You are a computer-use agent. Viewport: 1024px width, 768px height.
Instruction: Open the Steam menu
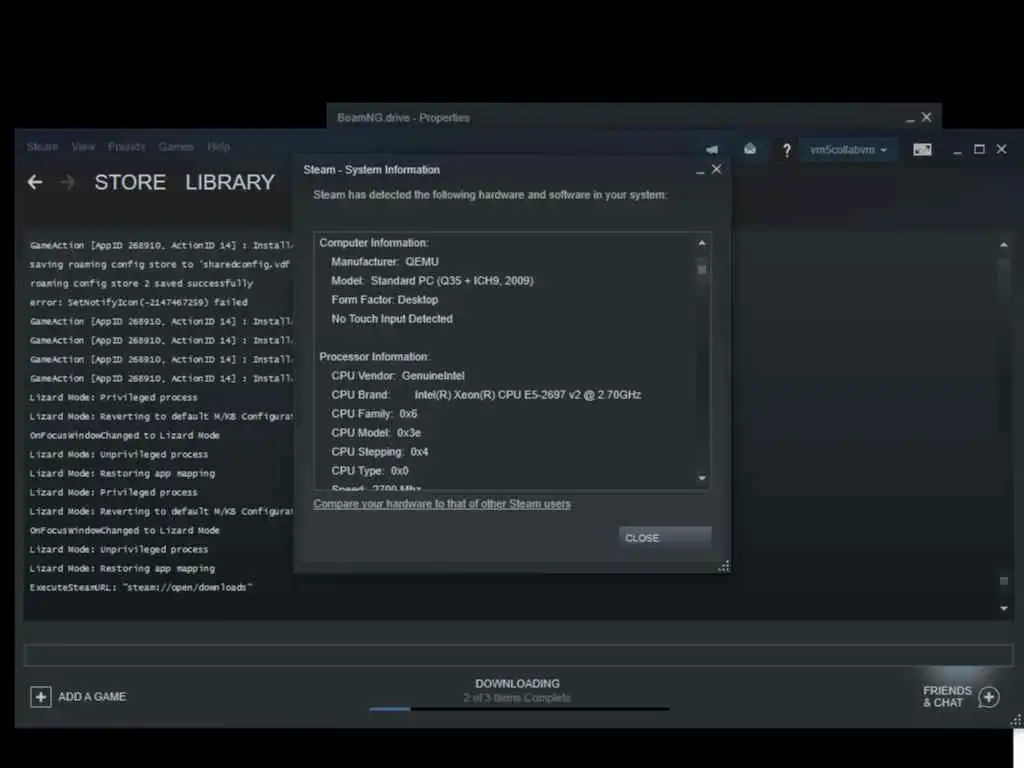tap(42, 147)
